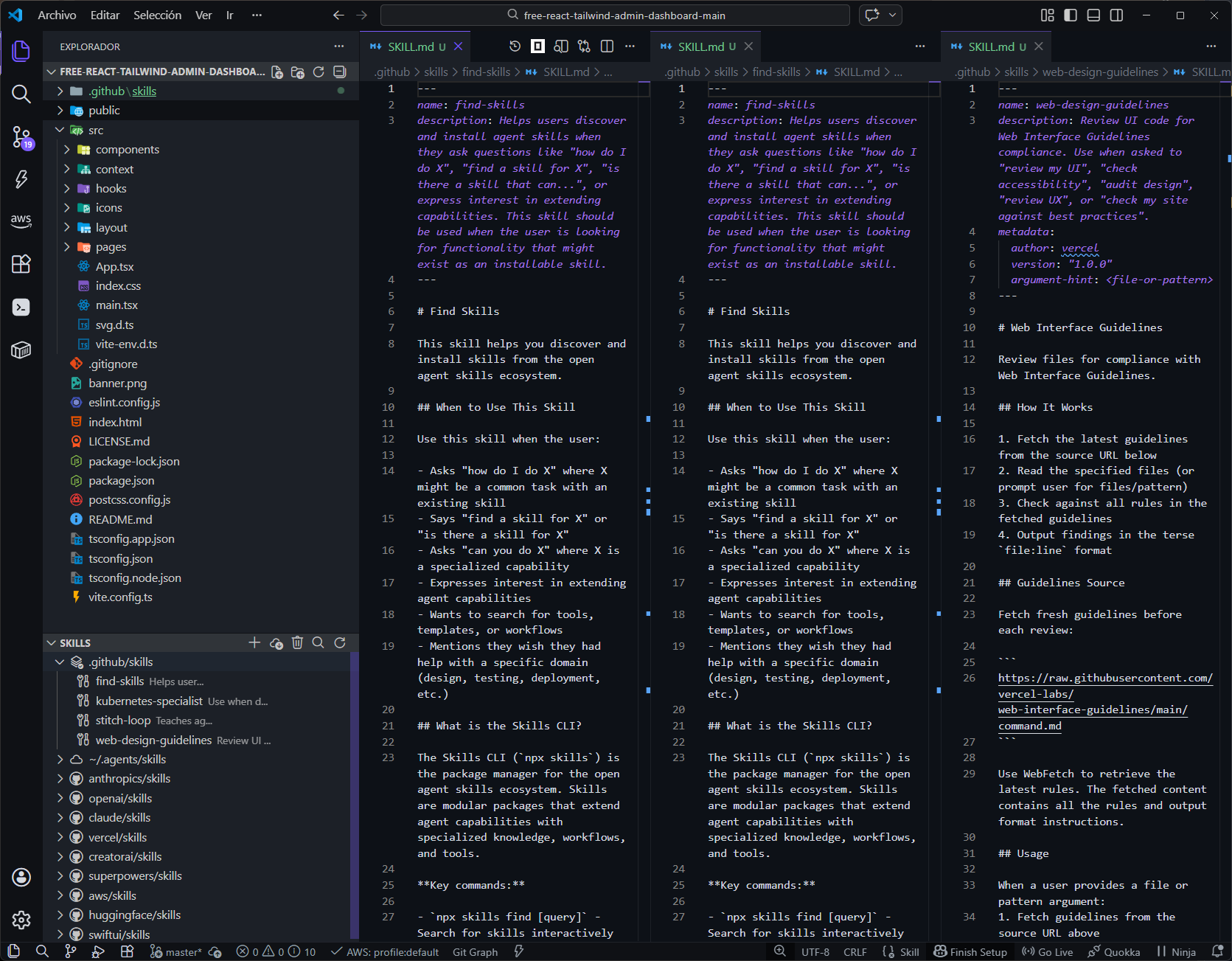Open the Archivo menu
This screenshot has width=1232, height=961.
point(57,15)
